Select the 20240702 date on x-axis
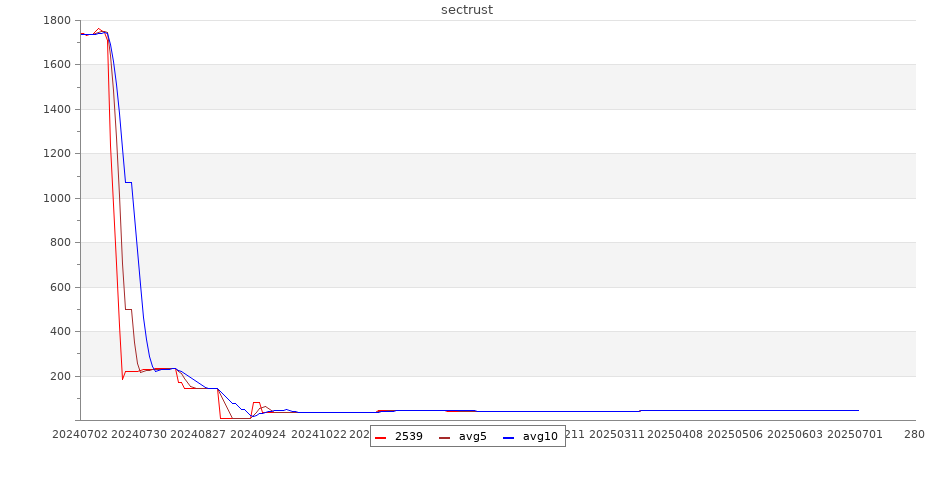This screenshot has height=500, width=935. 79,434
